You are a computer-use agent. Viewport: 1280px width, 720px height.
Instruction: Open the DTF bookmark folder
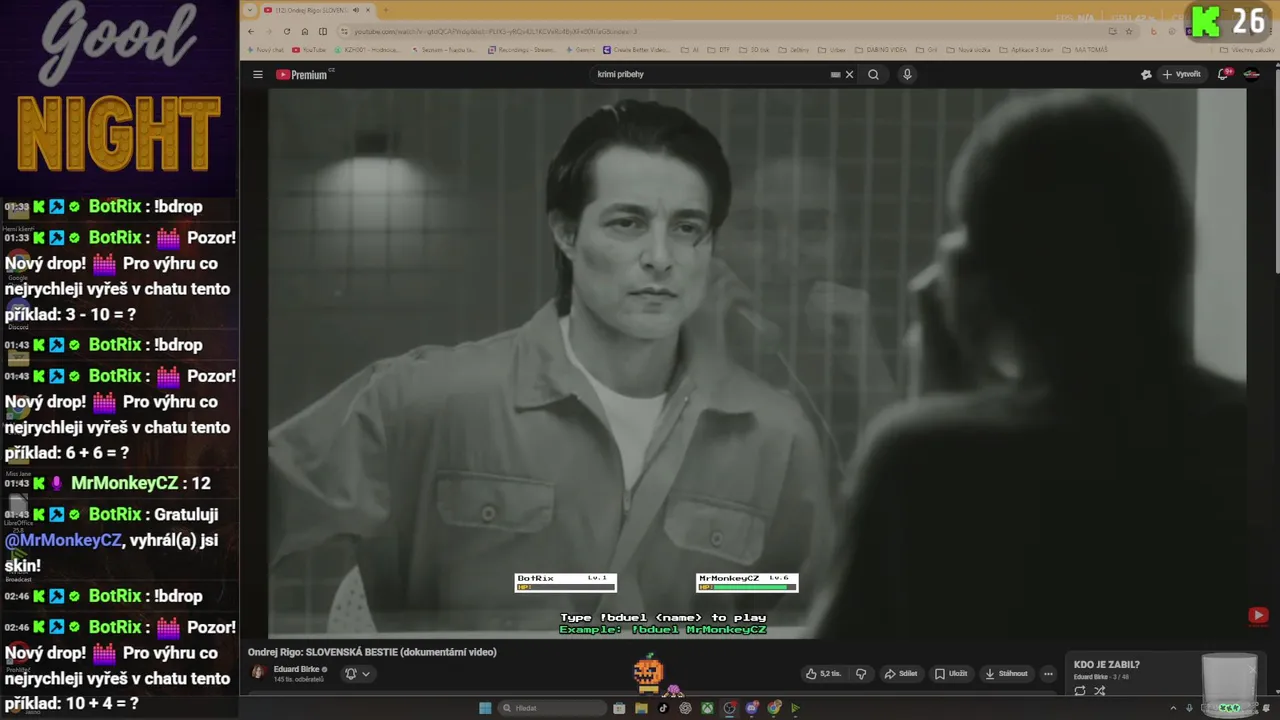(718, 50)
